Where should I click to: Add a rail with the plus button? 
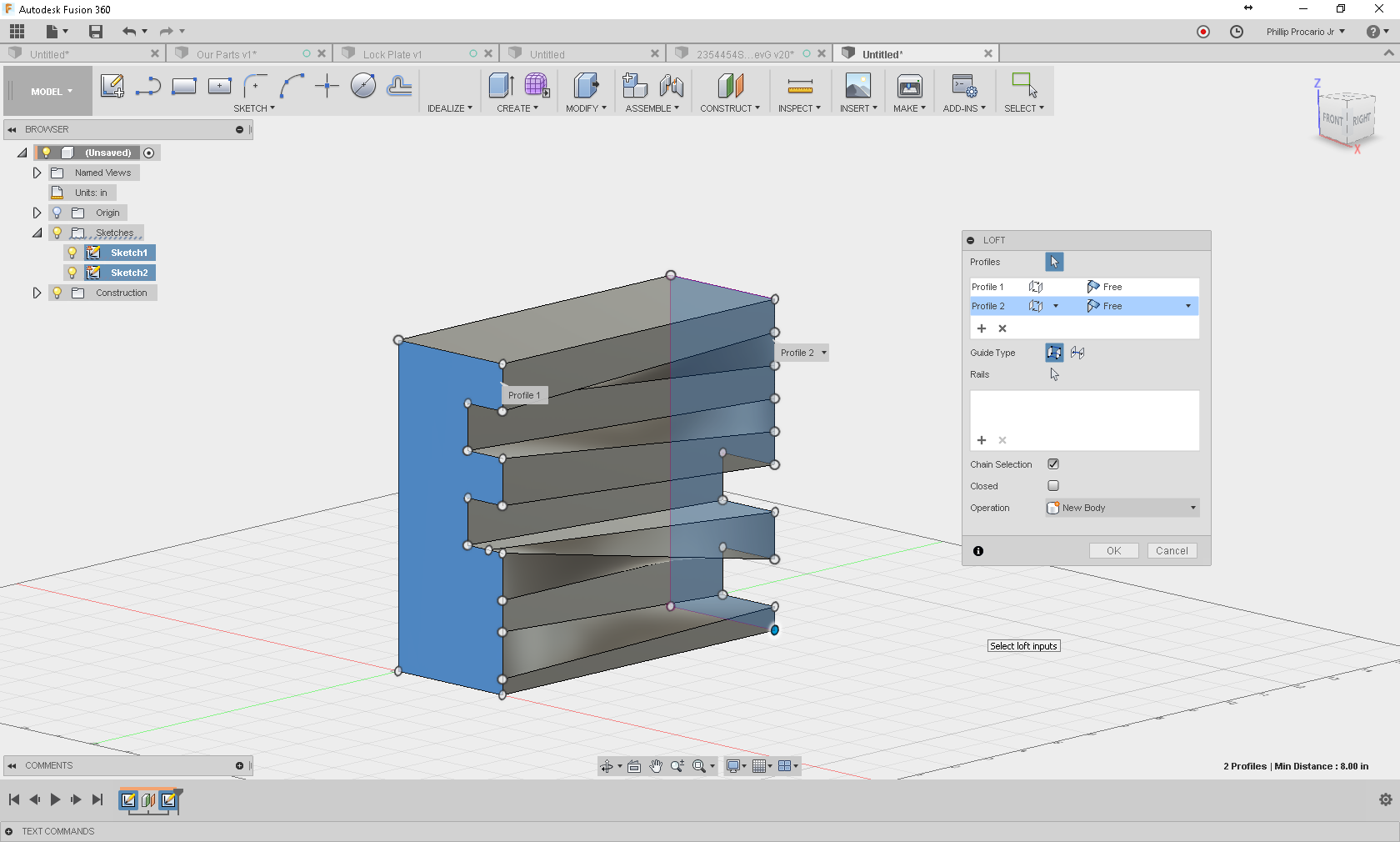[x=982, y=440]
